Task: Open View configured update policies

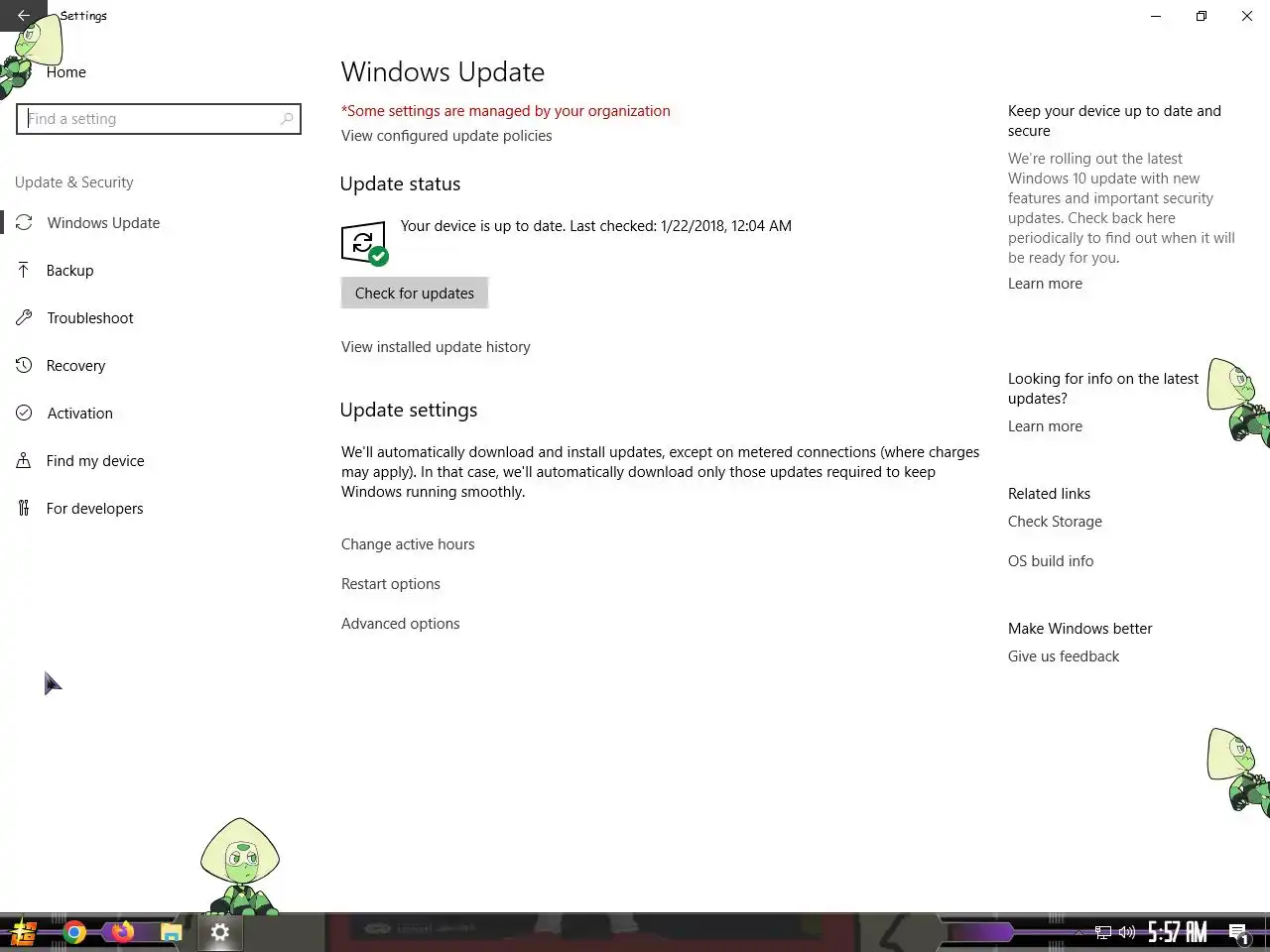Action: click(446, 136)
